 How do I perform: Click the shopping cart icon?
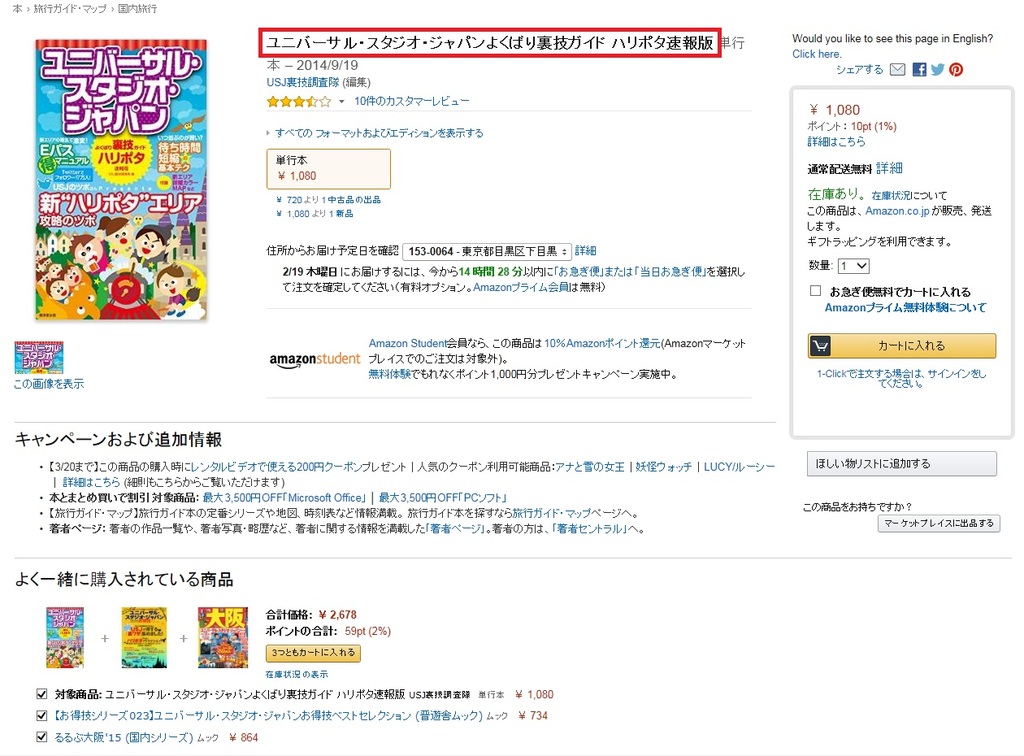[x=820, y=346]
